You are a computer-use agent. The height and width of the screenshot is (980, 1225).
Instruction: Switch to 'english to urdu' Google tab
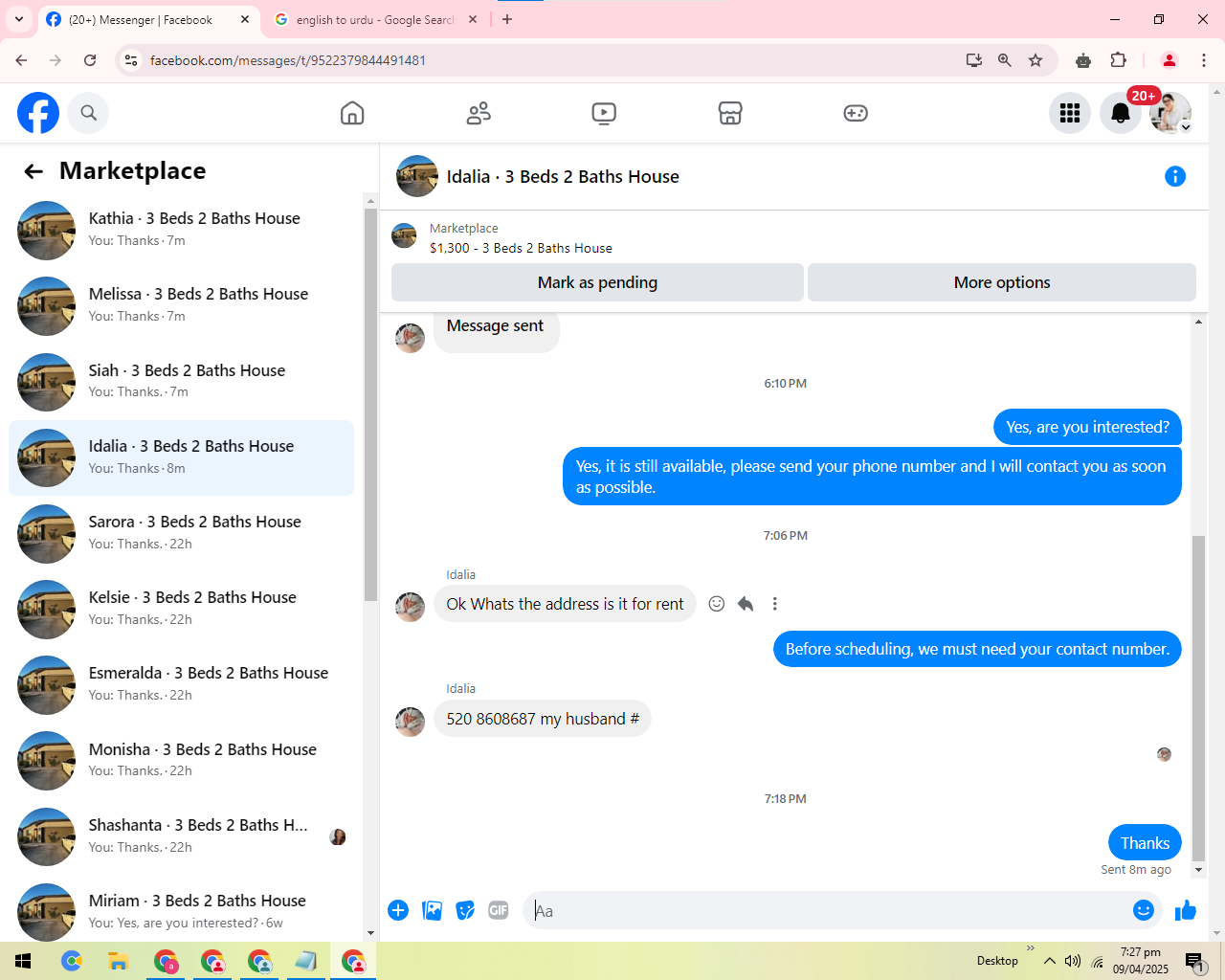tap(374, 19)
